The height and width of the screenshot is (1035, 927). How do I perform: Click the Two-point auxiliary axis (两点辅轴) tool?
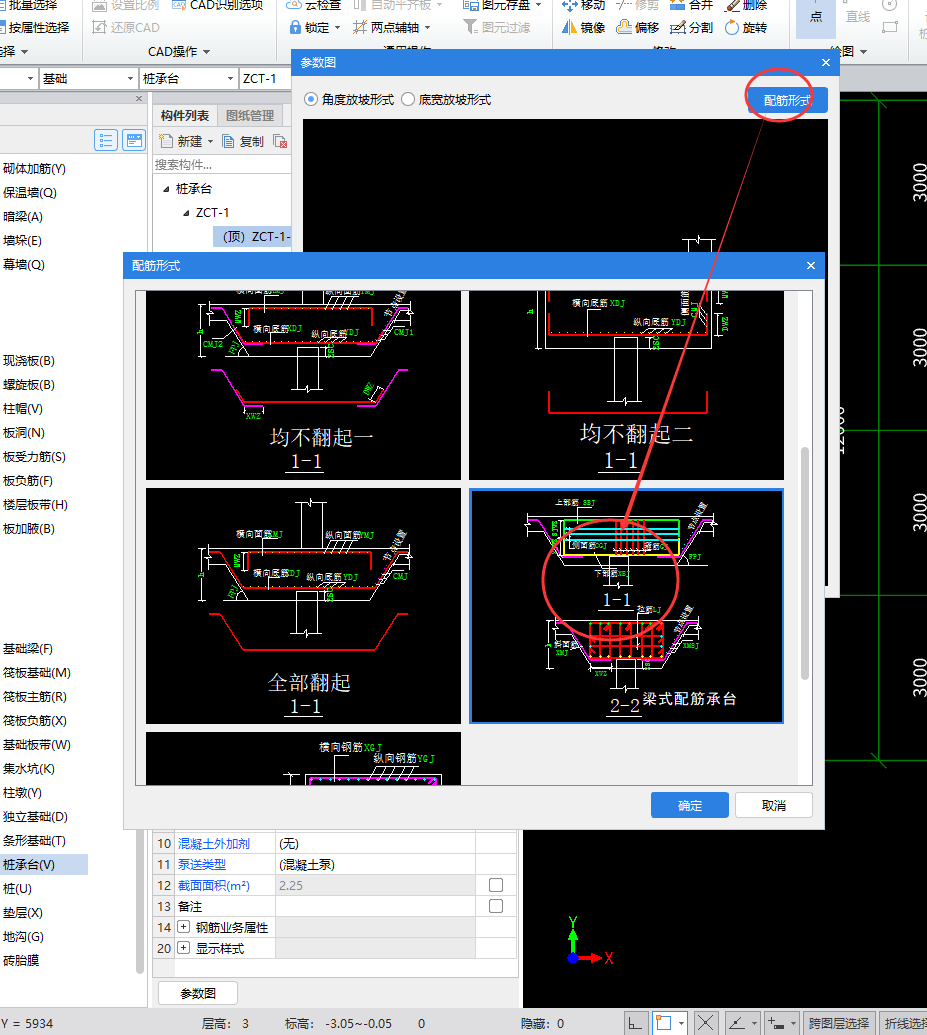386,28
